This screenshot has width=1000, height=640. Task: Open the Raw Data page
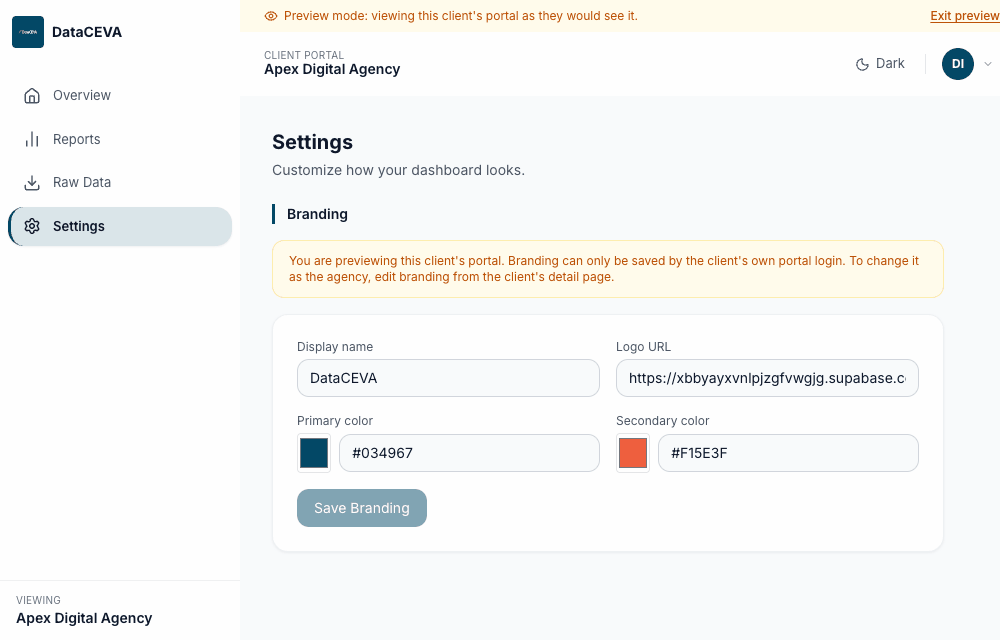click(120, 182)
